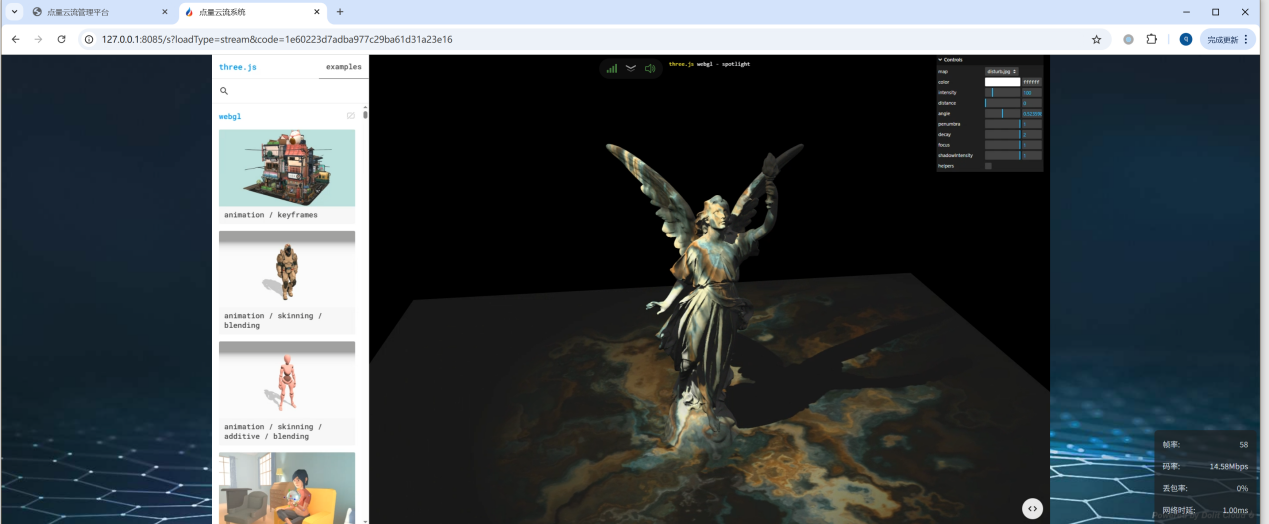
Task: Click the speaker volume icon in stream toolbar
Action: [649, 68]
